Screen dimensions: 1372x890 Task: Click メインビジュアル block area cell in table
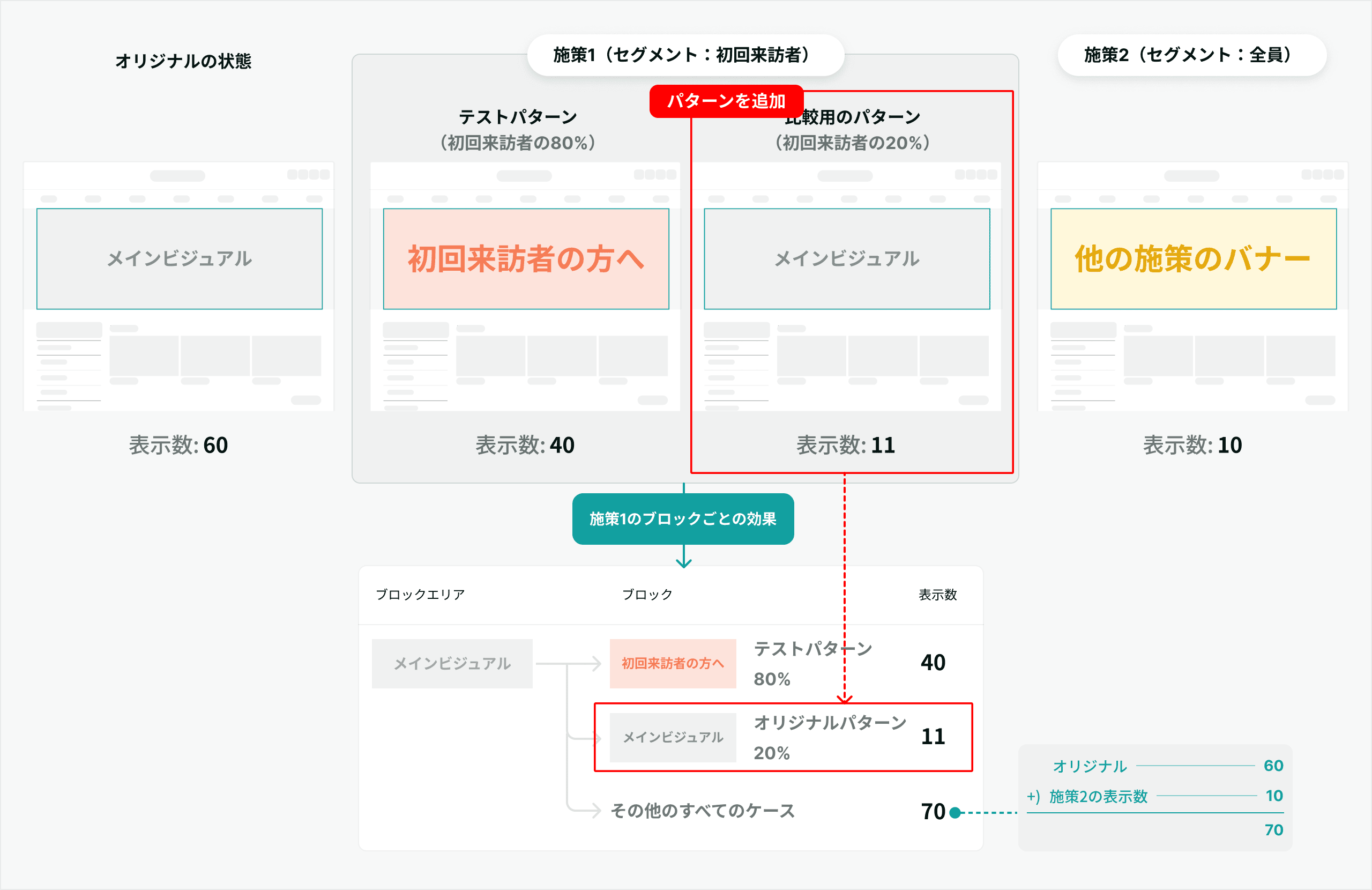(452, 663)
